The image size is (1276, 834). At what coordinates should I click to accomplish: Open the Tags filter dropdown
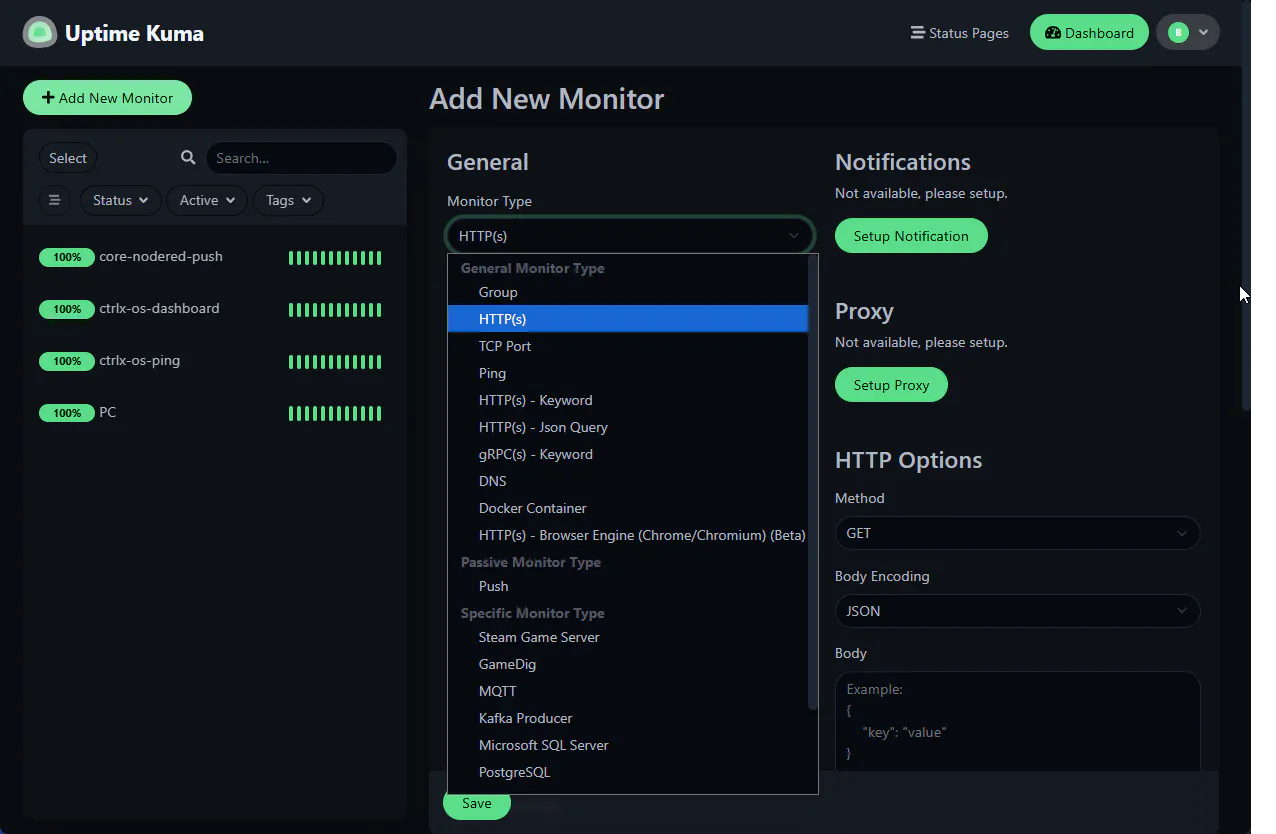(x=289, y=200)
